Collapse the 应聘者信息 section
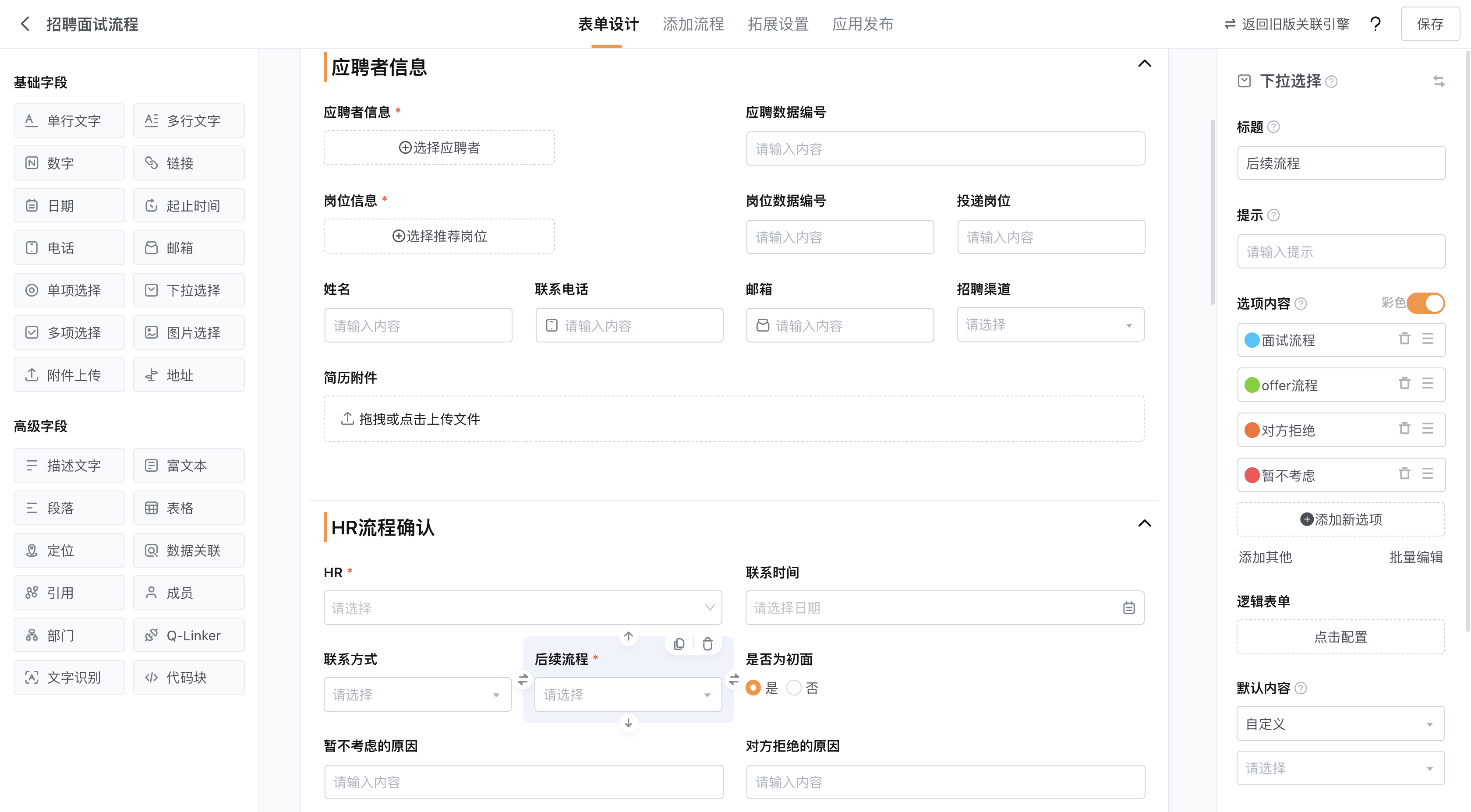Screen dimensions: 1471x812 [1144, 64]
